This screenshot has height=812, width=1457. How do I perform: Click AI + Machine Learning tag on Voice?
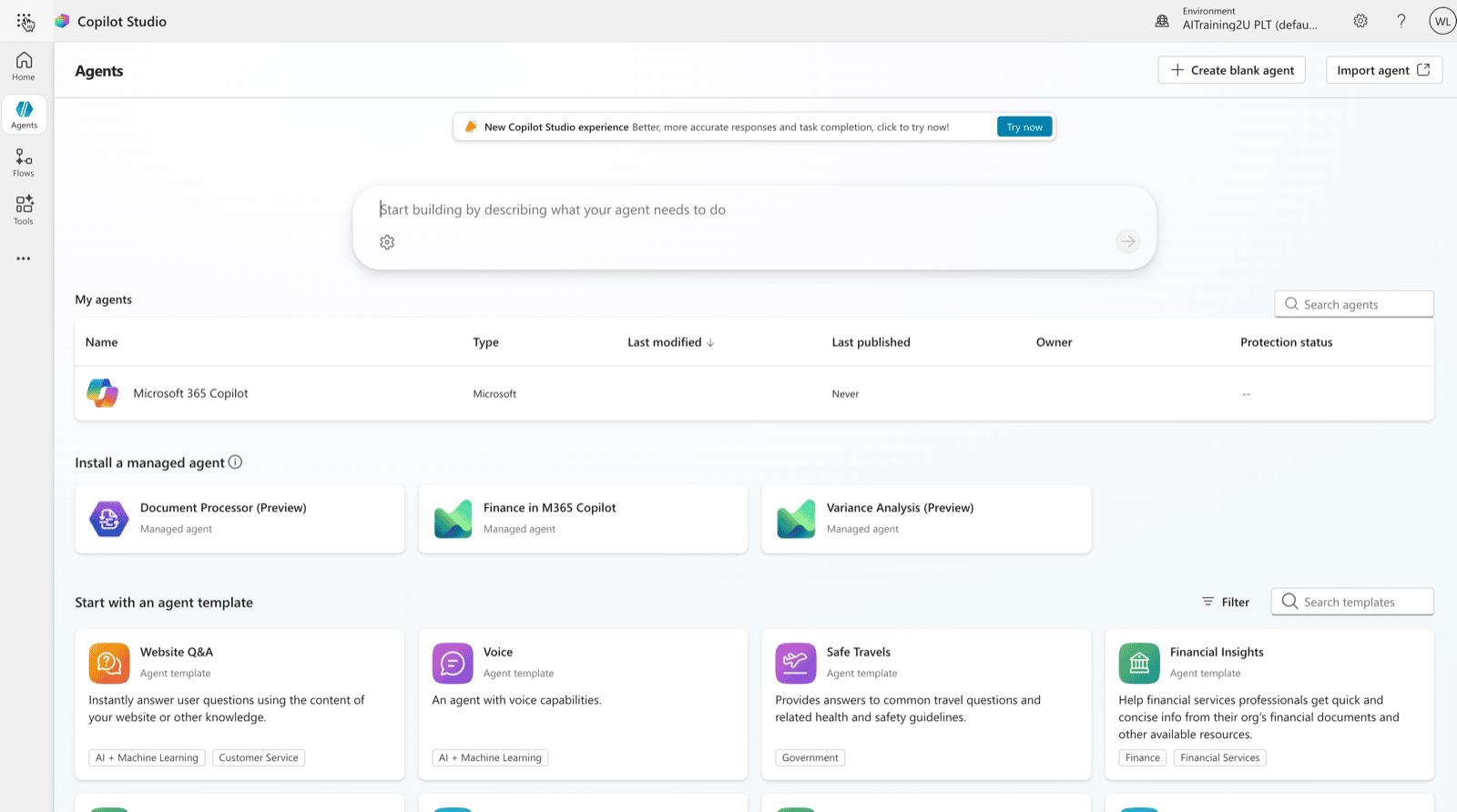click(490, 757)
